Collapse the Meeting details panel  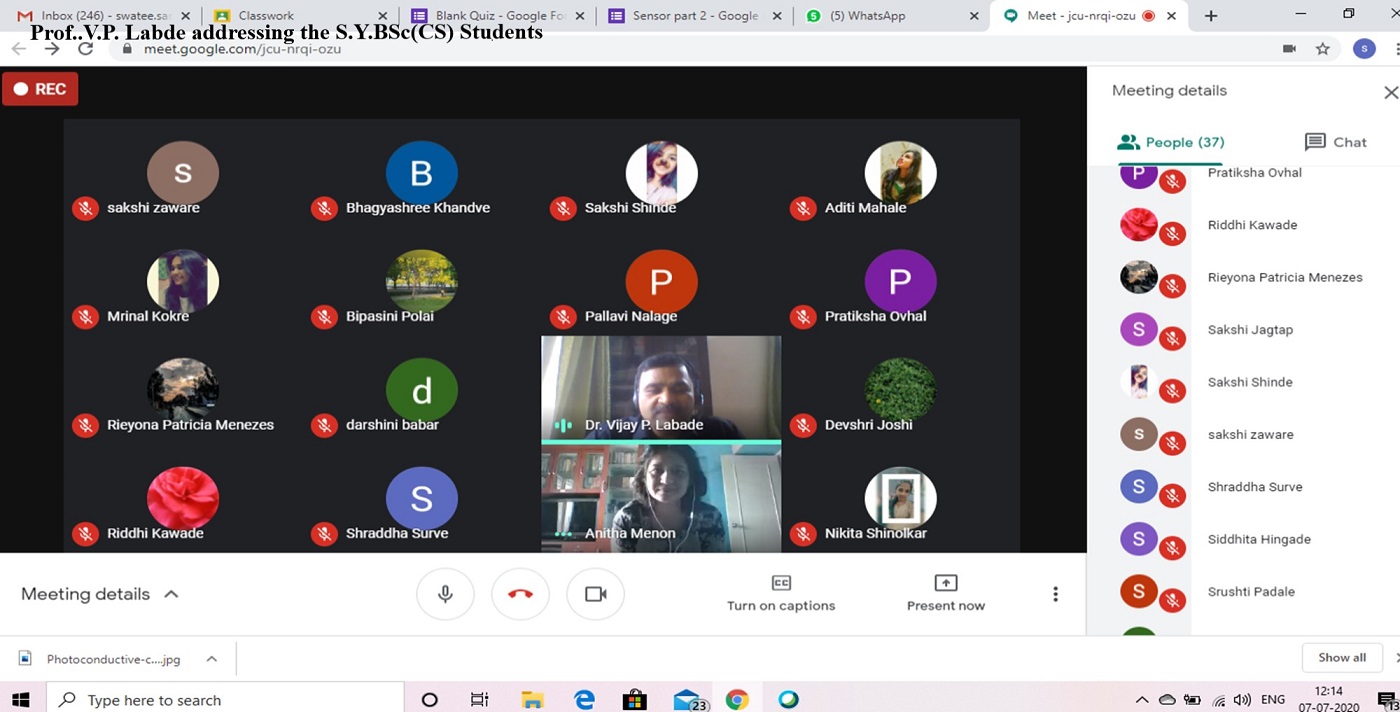coord(170,593)
